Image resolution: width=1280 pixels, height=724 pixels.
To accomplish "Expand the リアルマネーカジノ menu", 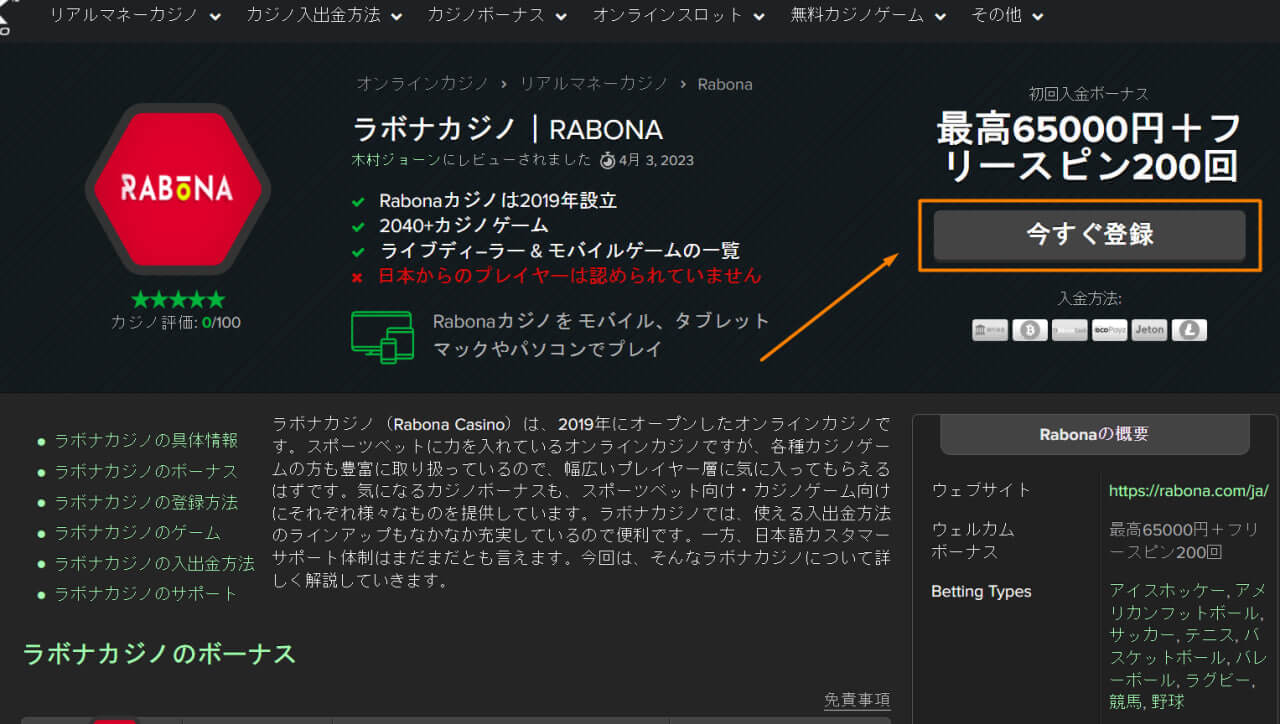I will click(x=136, y=16).
